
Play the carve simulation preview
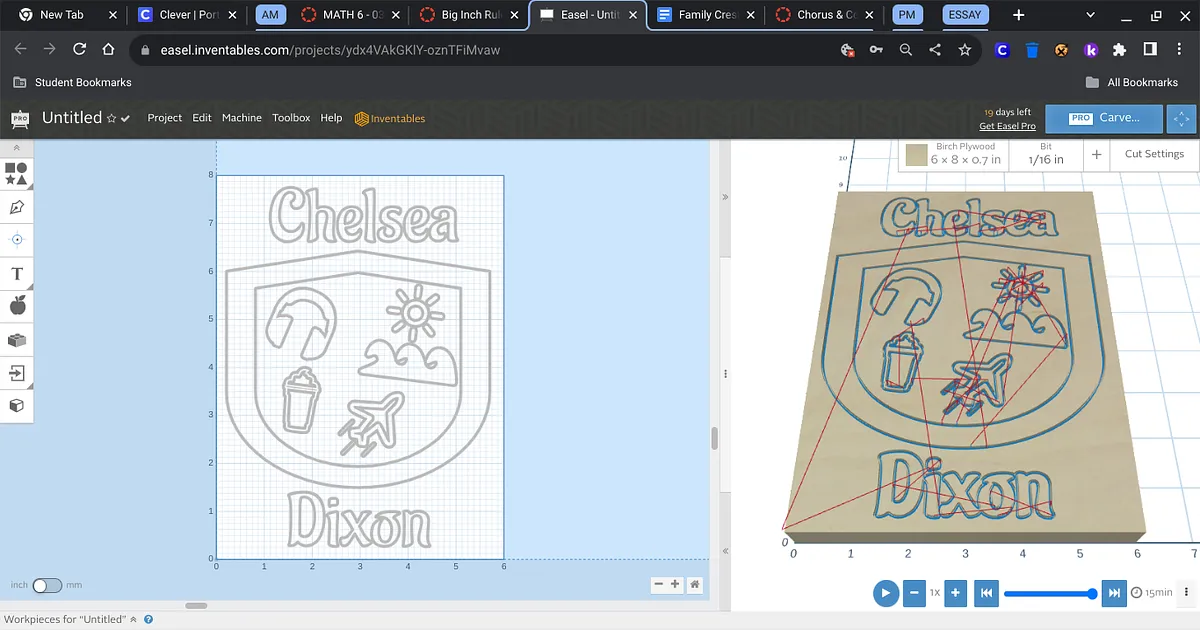[885, 593]
